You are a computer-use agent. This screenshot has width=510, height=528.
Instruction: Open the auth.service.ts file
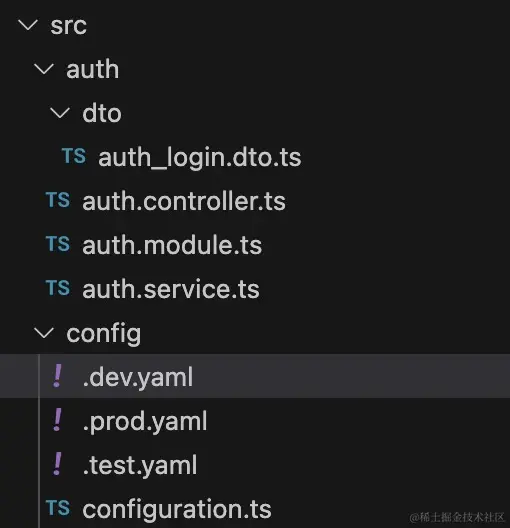[x=171, y=289]
